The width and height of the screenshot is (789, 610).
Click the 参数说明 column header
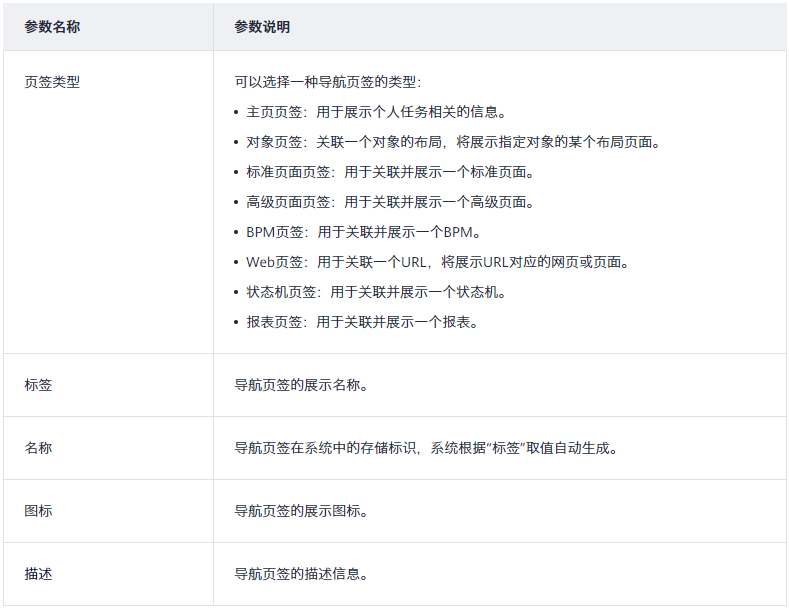click(x=262, y=27)
